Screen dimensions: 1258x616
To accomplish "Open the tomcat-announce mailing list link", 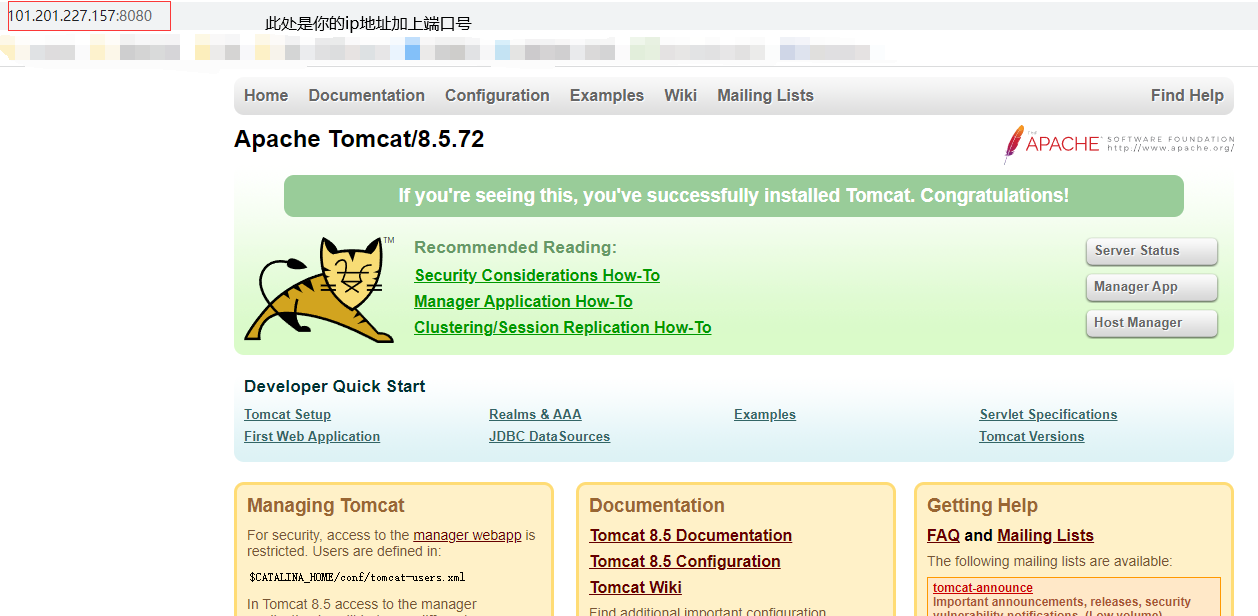I will [x=983, y=588].
